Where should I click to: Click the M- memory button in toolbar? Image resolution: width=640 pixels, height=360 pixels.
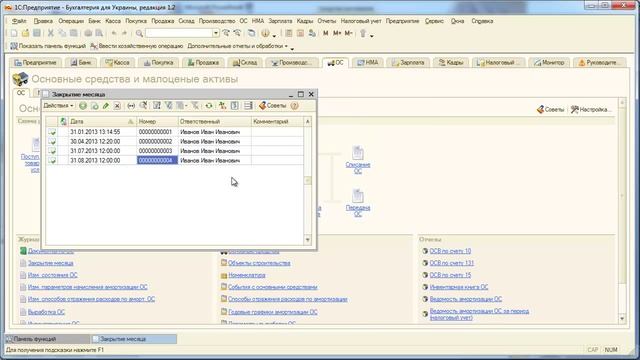pyautogui.click(x=348, y=33)
